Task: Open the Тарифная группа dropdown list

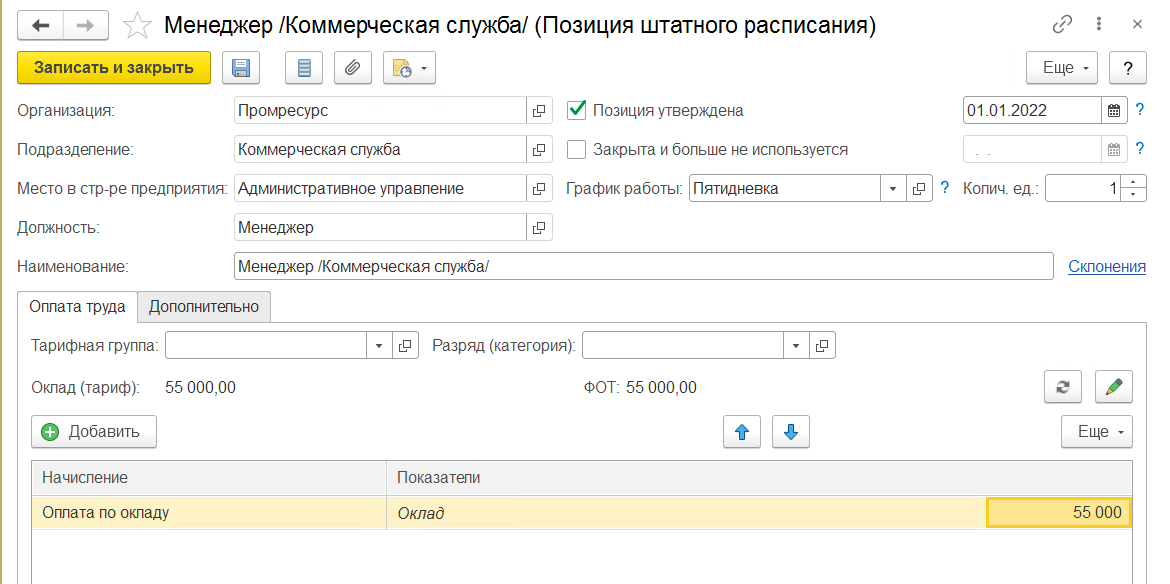Action: [379, 346]
